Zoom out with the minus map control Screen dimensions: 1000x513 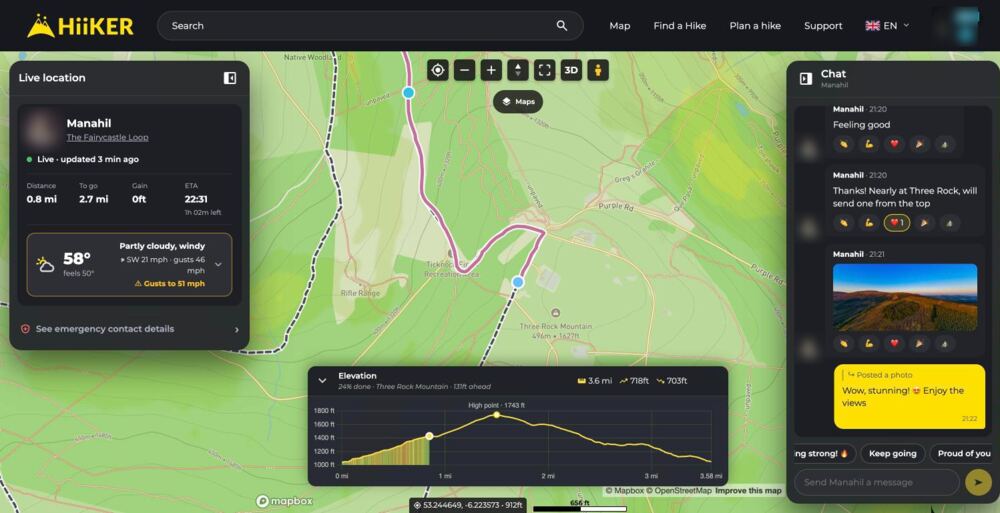464,70
